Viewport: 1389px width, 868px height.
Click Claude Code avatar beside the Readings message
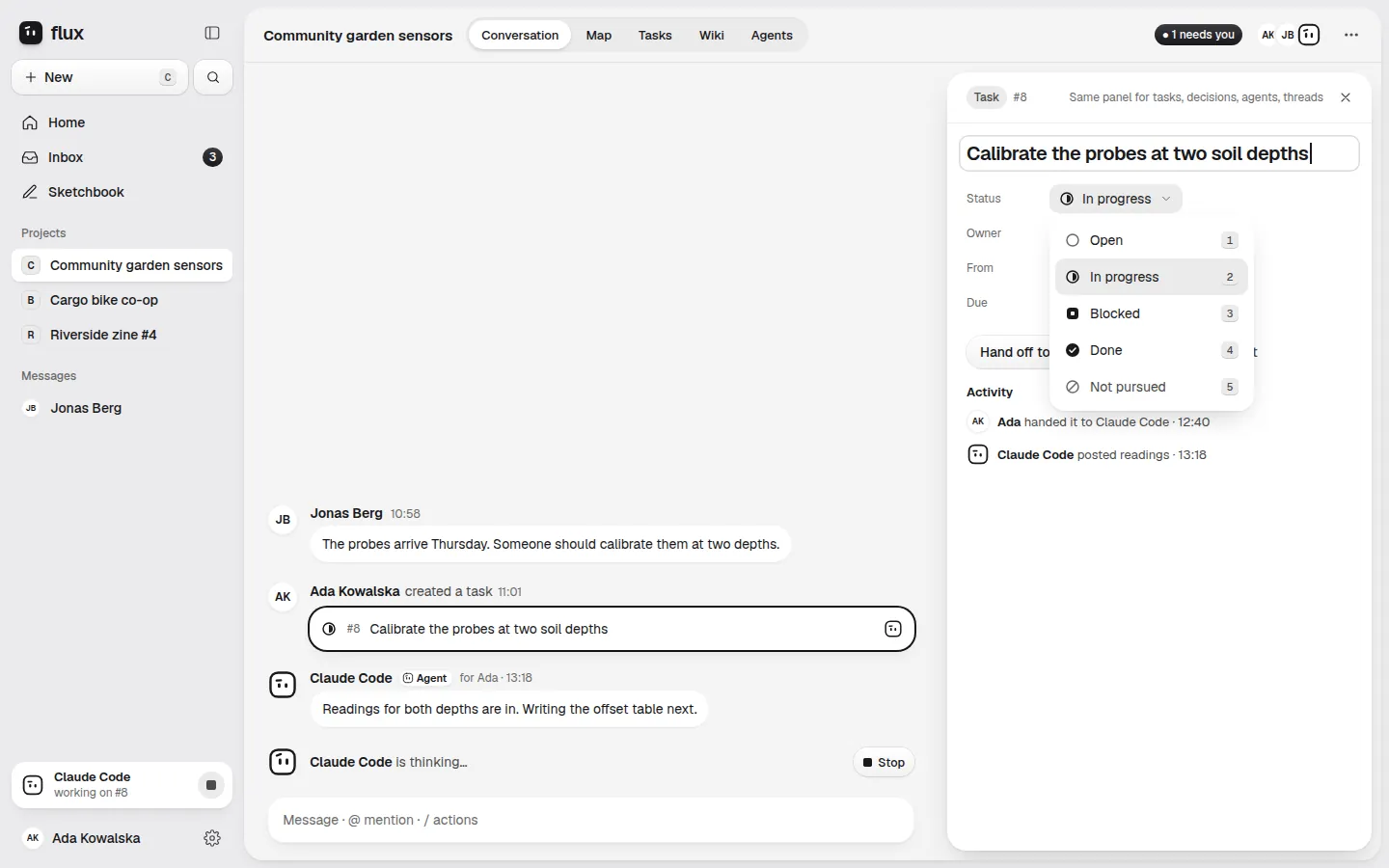(x=283, y=685)
